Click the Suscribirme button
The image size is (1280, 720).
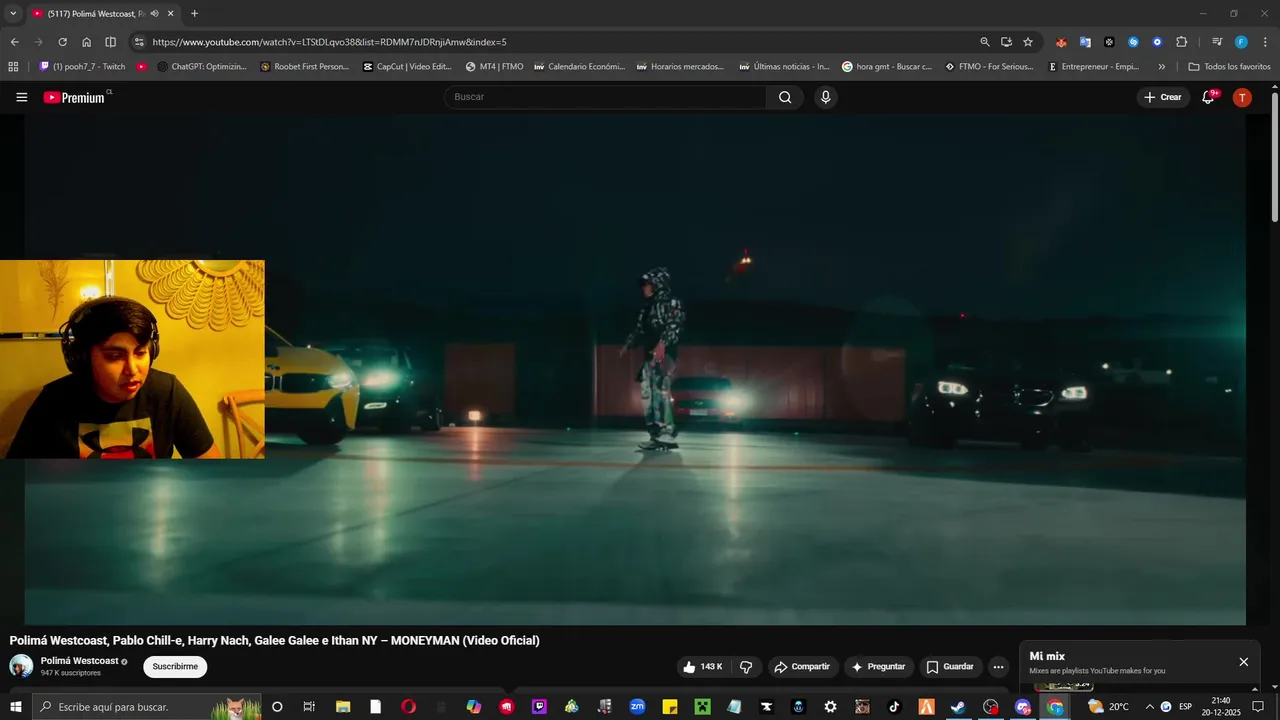pyautogui.click(x=175, y=667)
